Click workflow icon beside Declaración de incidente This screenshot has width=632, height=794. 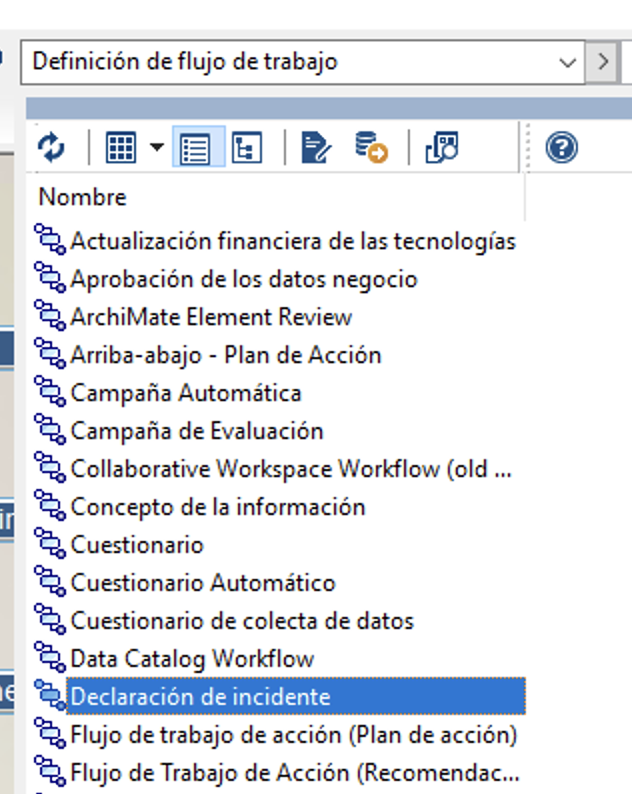click(x=50, y=696)
